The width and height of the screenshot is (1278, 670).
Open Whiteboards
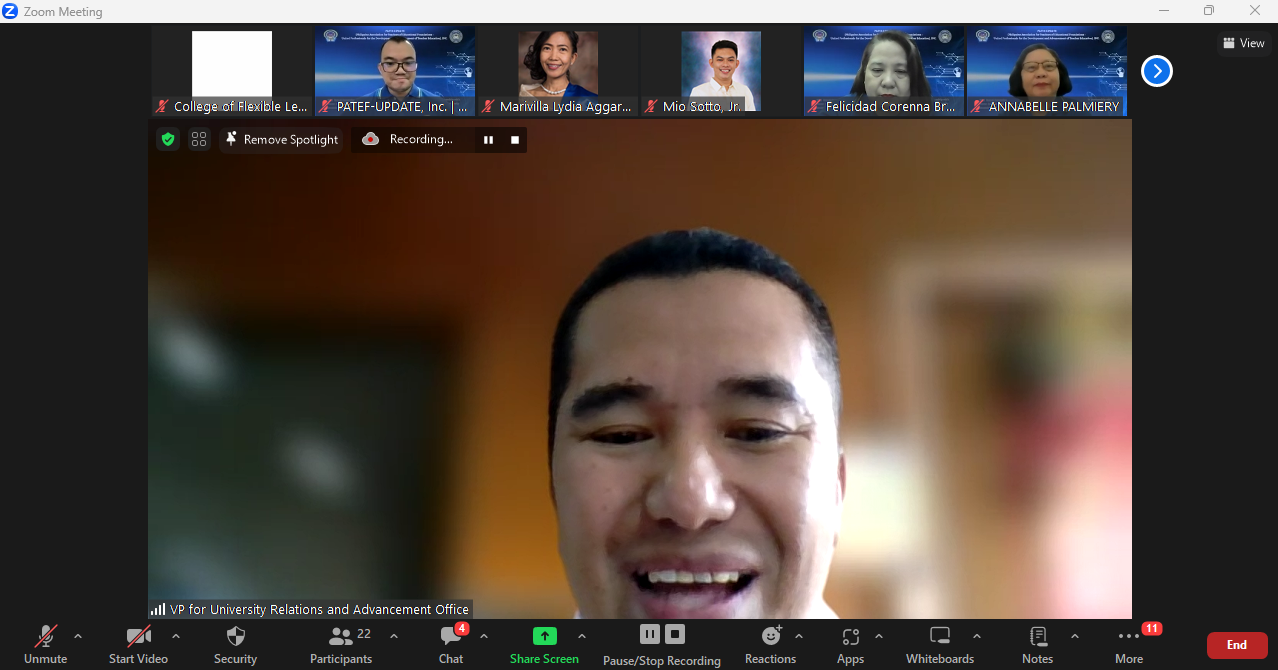[939, 644]
